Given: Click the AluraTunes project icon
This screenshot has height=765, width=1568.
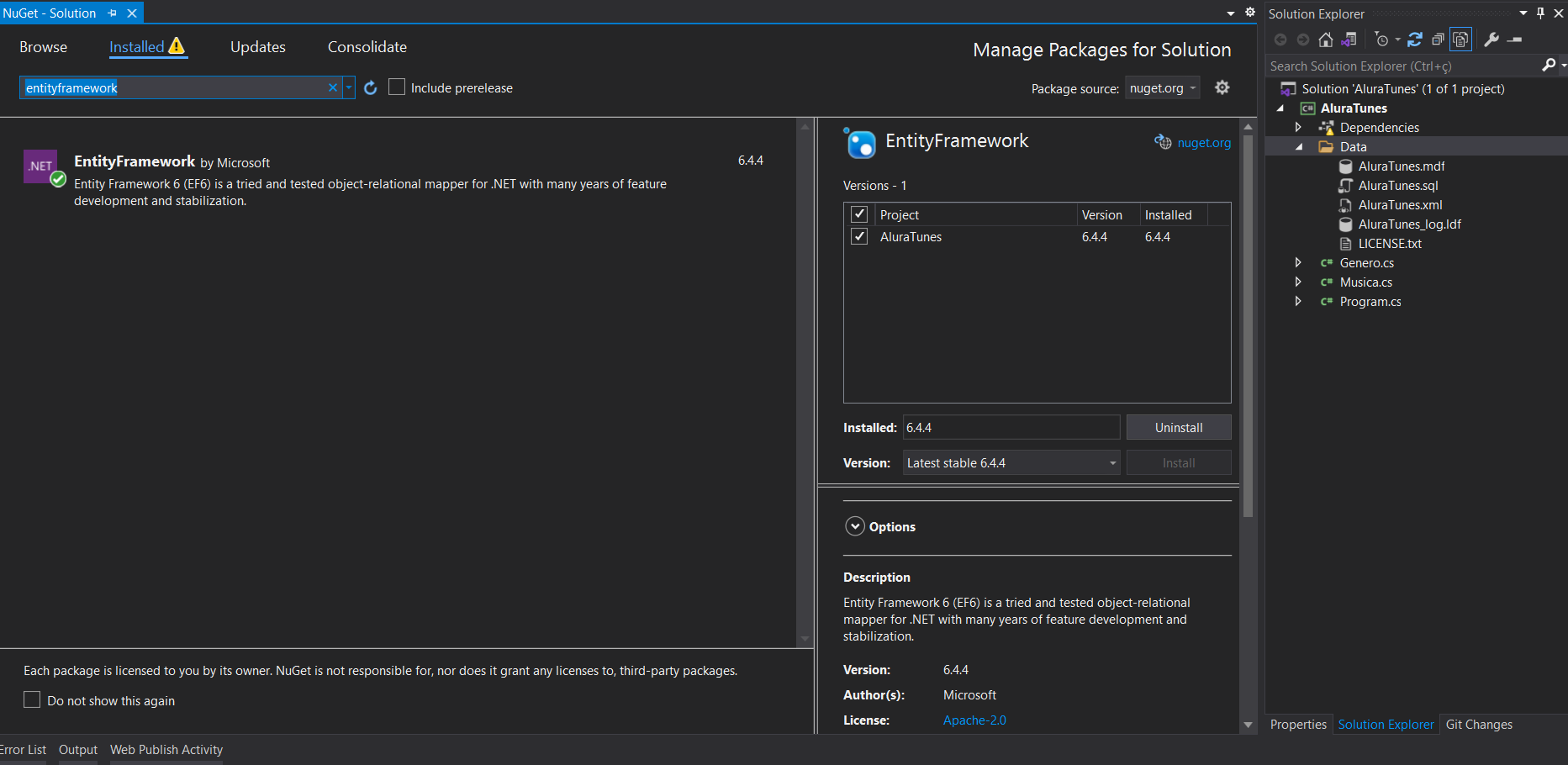Looking at the screenshot, I should [x=1307, y=108].
